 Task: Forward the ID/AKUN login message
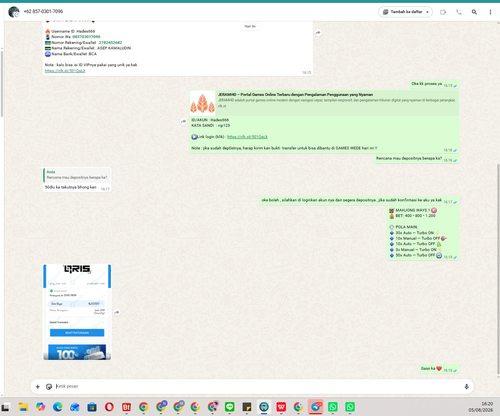[x=183, y=122]
